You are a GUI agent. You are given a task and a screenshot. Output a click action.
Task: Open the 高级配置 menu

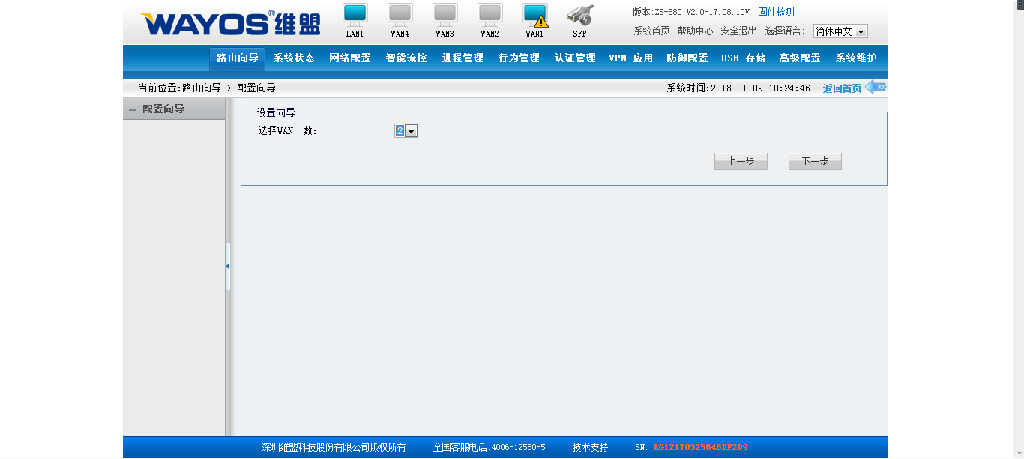click(x=800, y=58)
